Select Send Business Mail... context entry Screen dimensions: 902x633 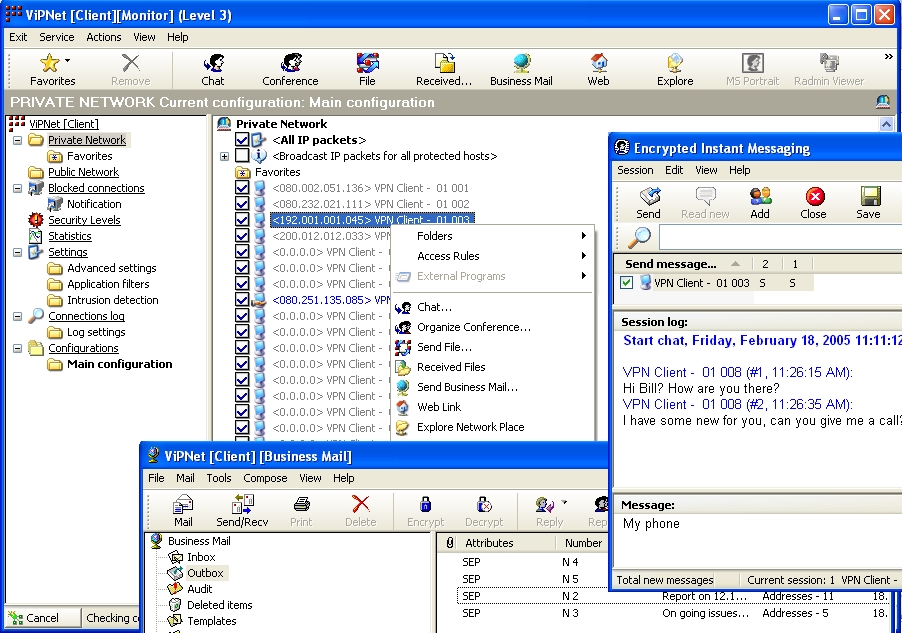(492, 387)
